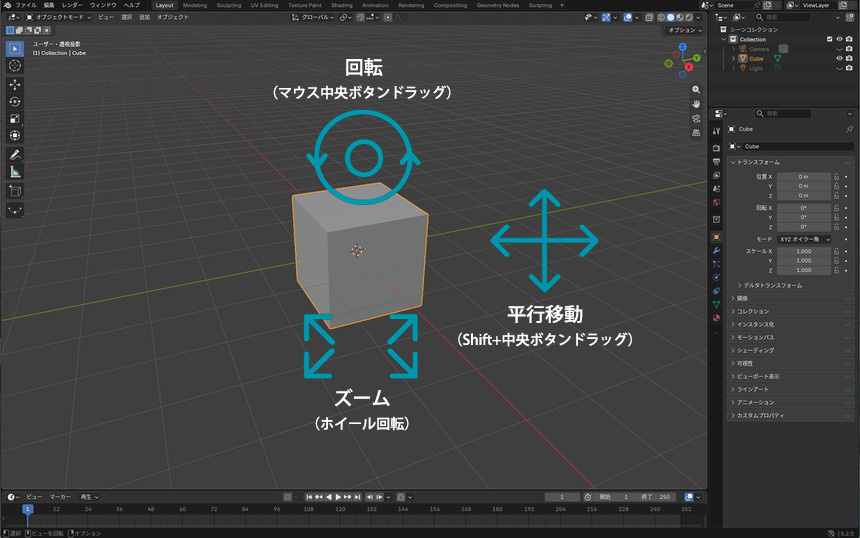Select the Annotate pencil tool

tap(15, 155)
